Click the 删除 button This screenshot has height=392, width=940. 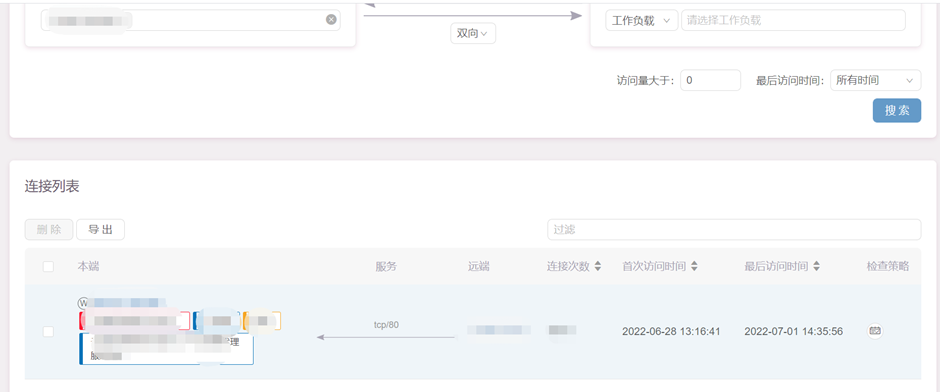pos(49,230)
